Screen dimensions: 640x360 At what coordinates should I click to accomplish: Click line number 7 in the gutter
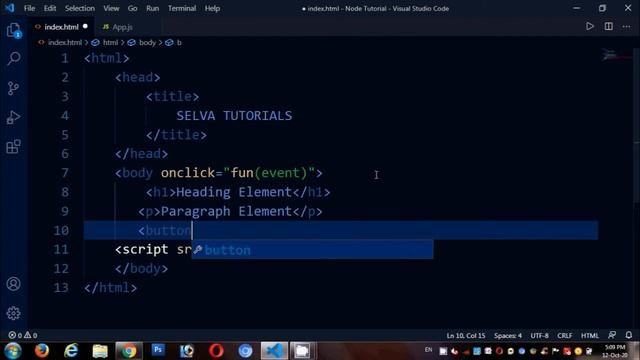(65, 173)
